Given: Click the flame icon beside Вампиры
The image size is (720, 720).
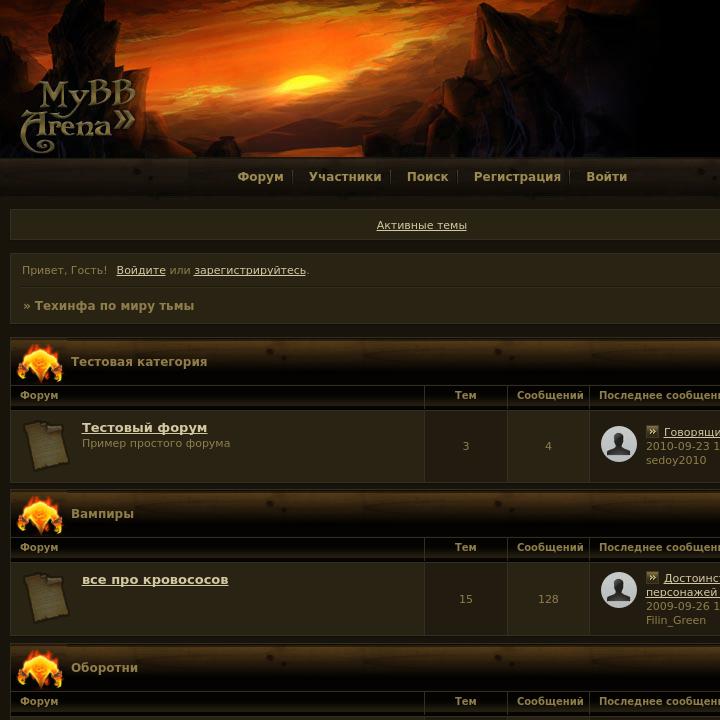Looking at the screenshot, I should tap(40, 515).
